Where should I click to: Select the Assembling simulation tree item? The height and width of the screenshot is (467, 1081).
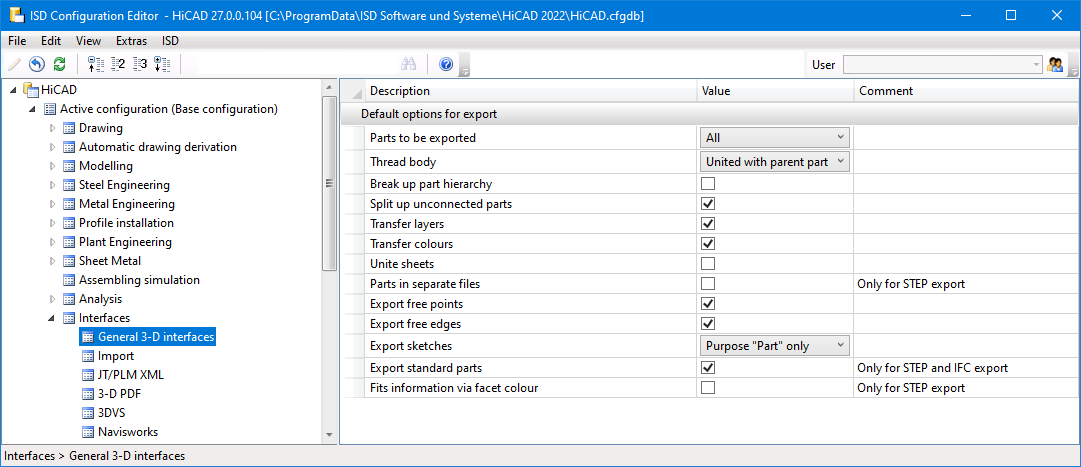tap(139, 280)
